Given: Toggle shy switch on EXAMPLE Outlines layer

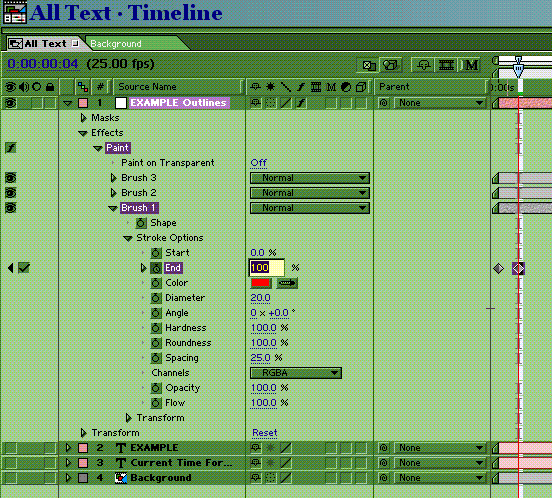Looking at the screenshot, I should tap(256, 103).
